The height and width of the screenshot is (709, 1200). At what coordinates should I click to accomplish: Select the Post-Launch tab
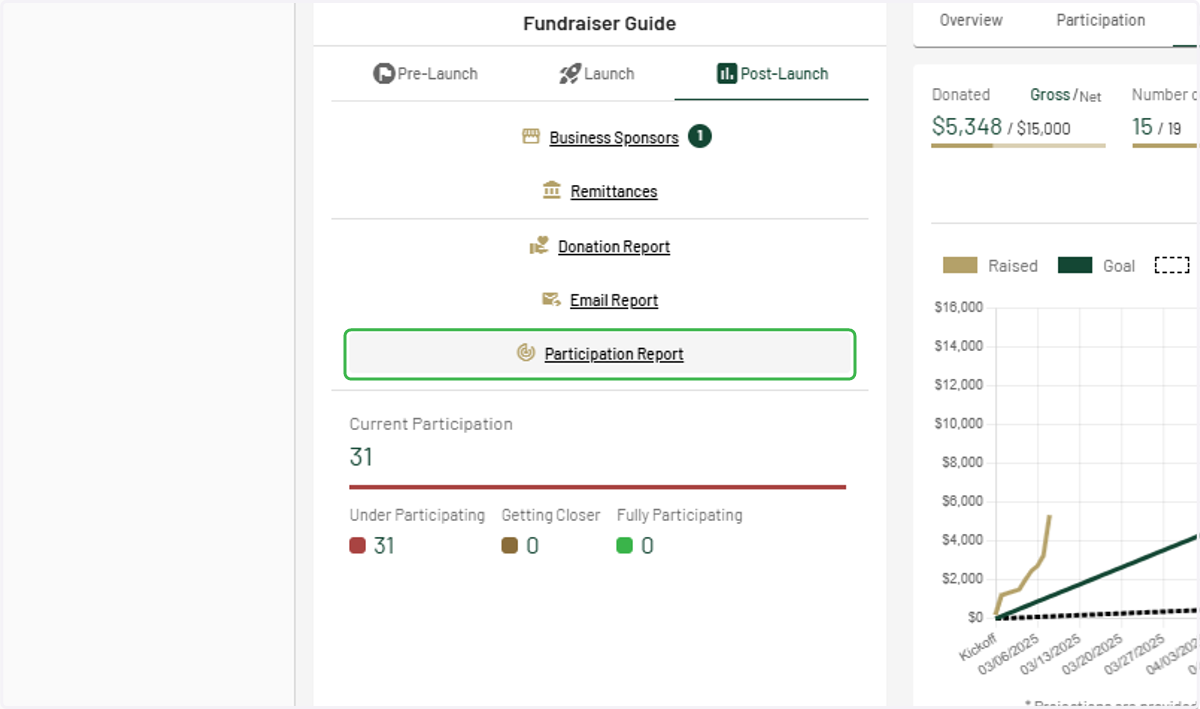[772, 74]
